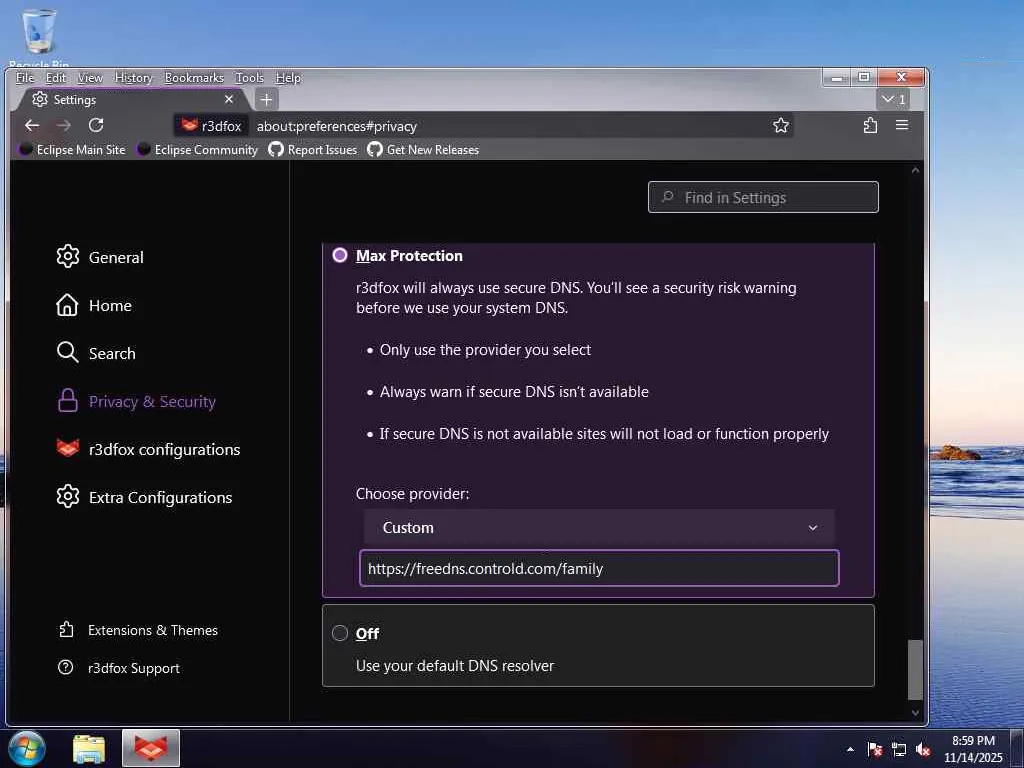This screenshot has width=1024, height=768.
Task: Open the Windows Start button
Action: [x=27, y=748]
